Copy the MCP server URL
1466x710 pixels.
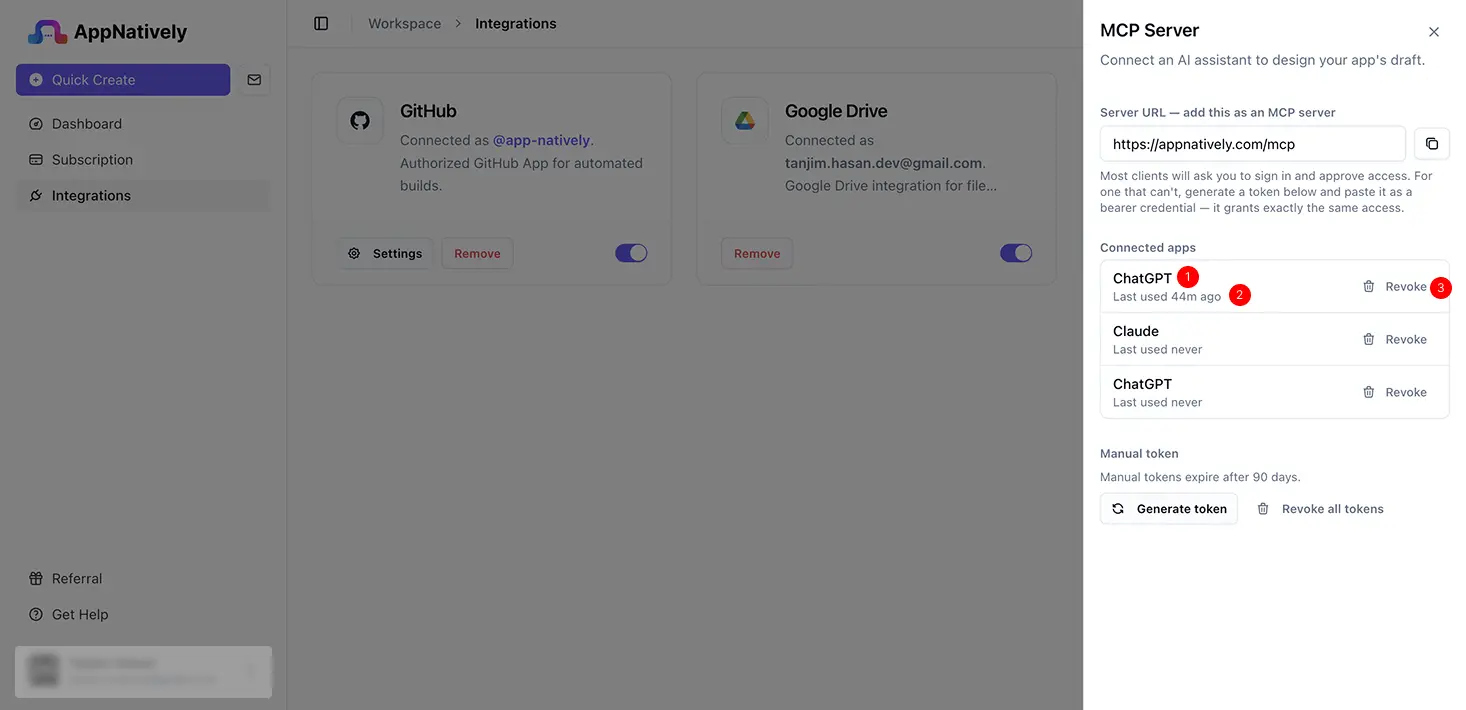(x=1432, y=144)
